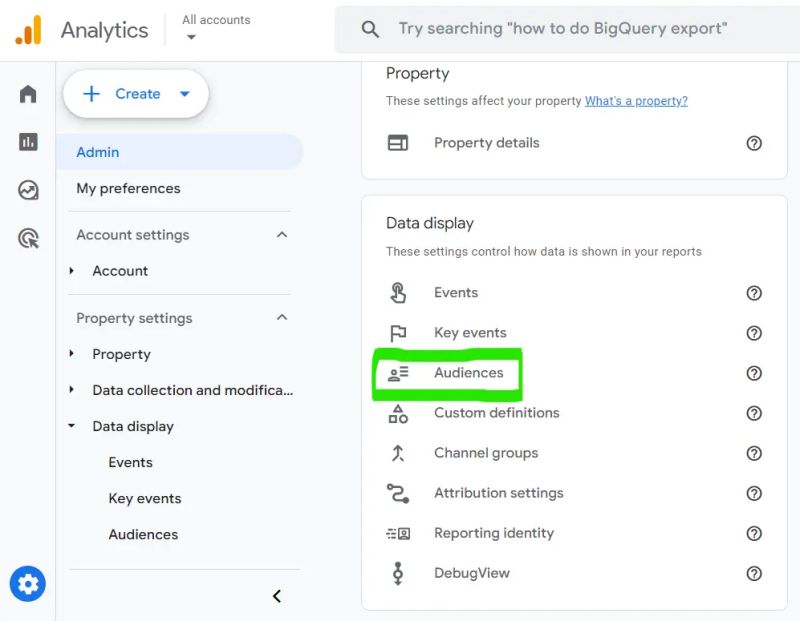
Task: Select the Custom definitions icon
Action: (398, 413)
